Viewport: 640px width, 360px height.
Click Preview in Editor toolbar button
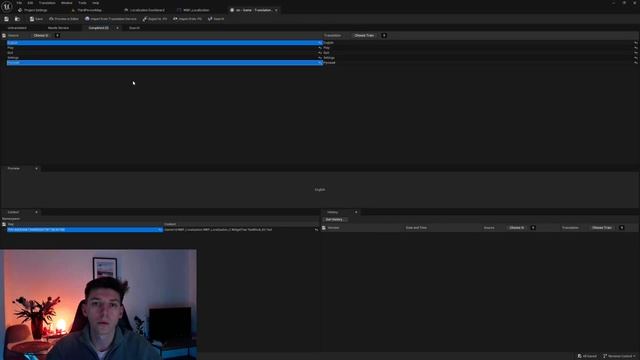(x=64, y=19)
